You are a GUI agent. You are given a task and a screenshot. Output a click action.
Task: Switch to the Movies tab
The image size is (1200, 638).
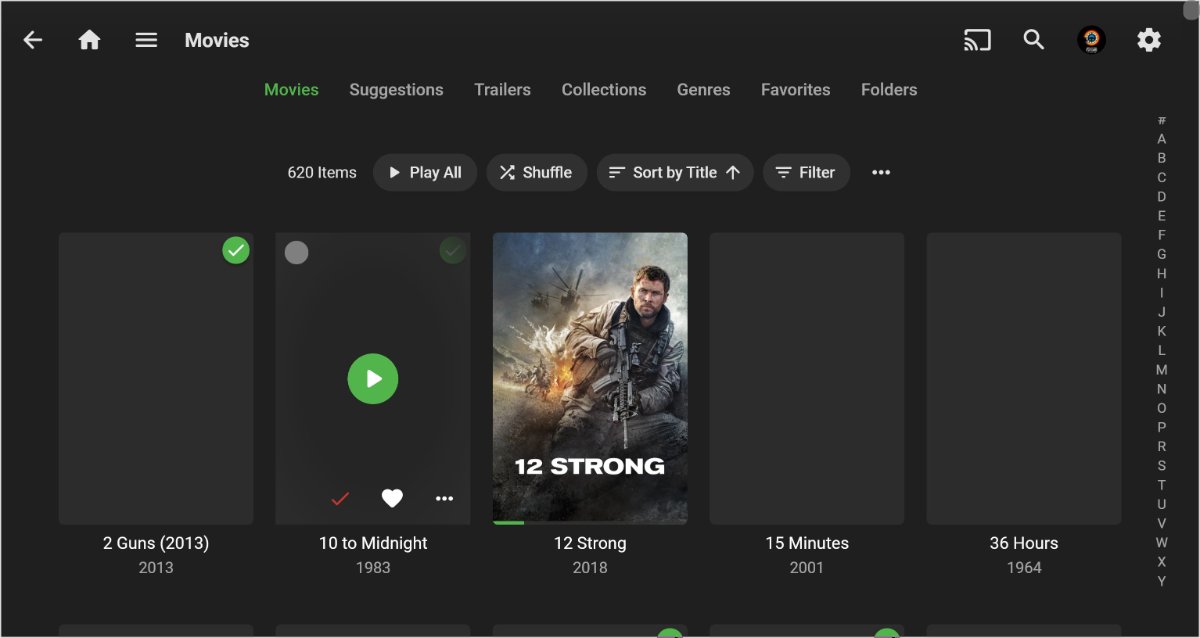pyautogui.click(x=291, y=89)
